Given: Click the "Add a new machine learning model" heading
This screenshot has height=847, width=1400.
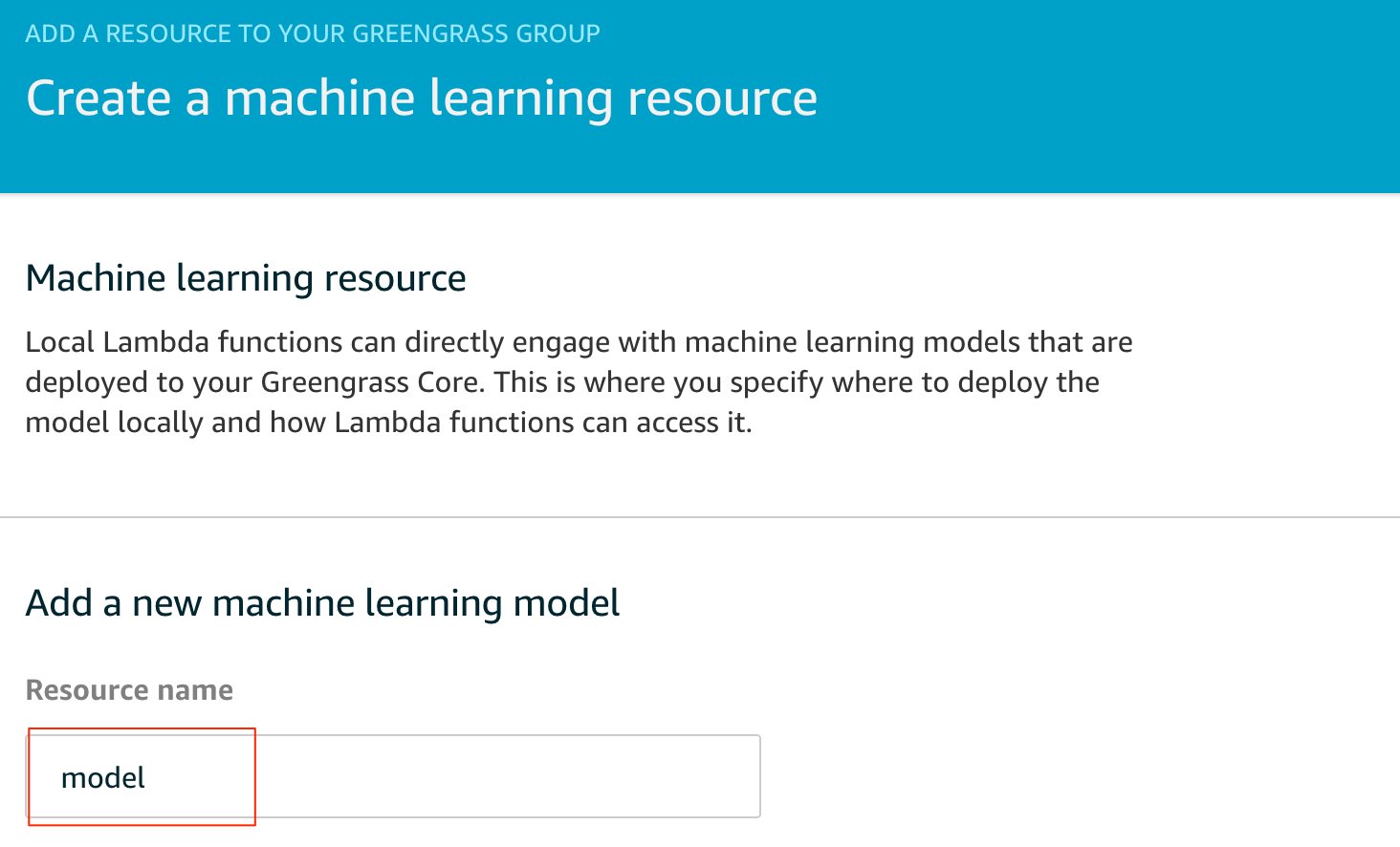Looking at the screenshot, I should click(322, 603).
